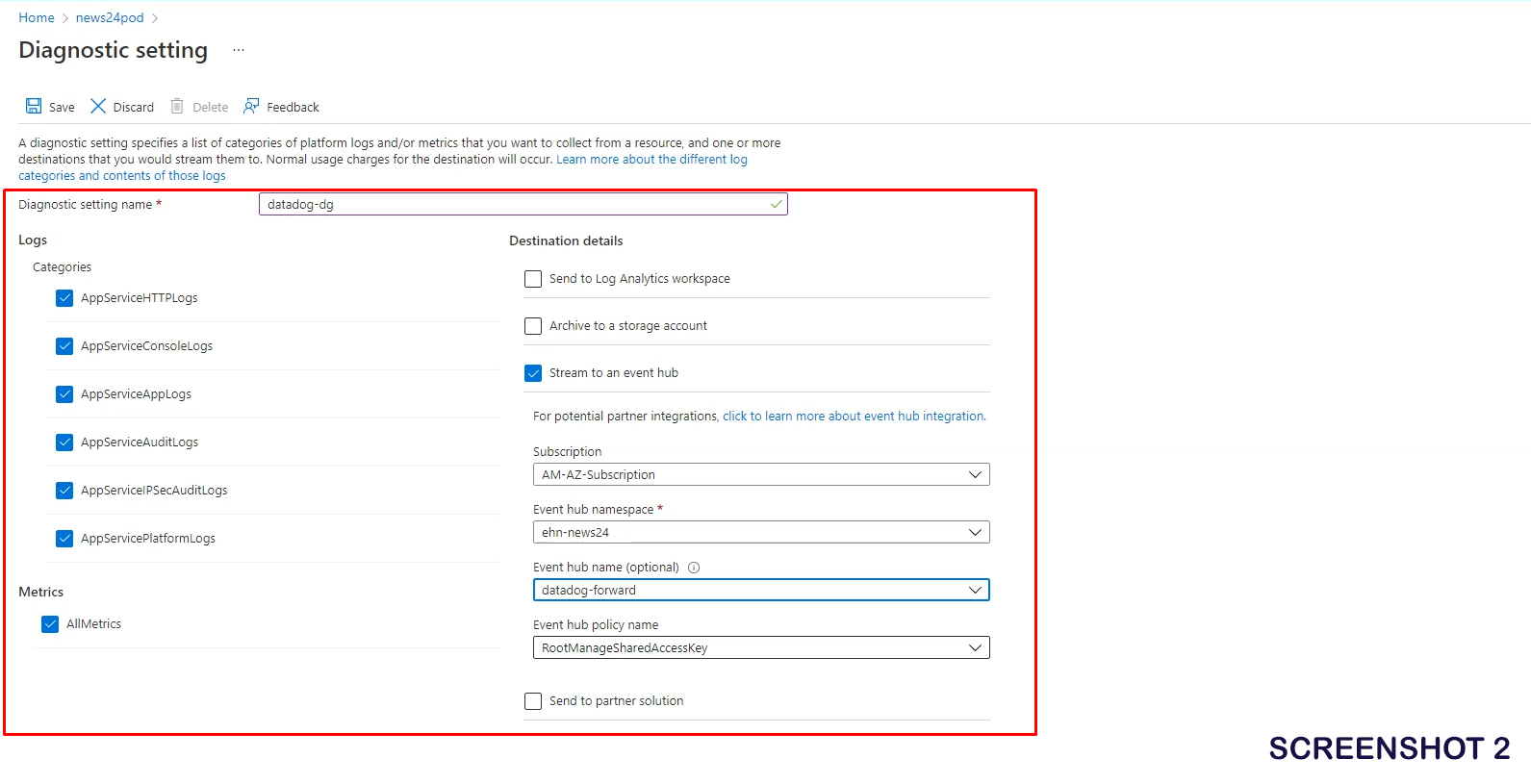Open the event hub integration learn more link
The width and height of the screenshot is (1531, 784).
854,417
